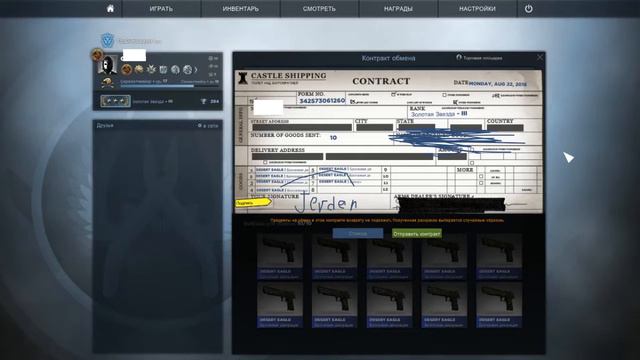This screenshot has height=360, width=640.
Task: Select the third star-shaped silver medal
Action: click(x=151, y=69)
